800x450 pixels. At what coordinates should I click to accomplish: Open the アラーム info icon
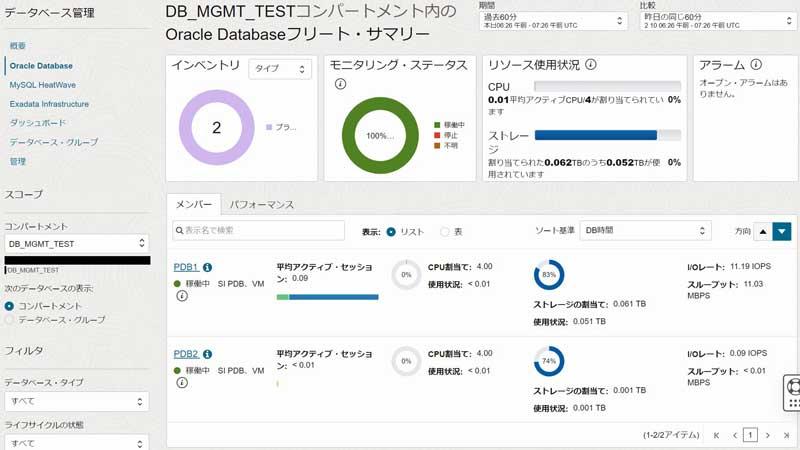point(756,65)
